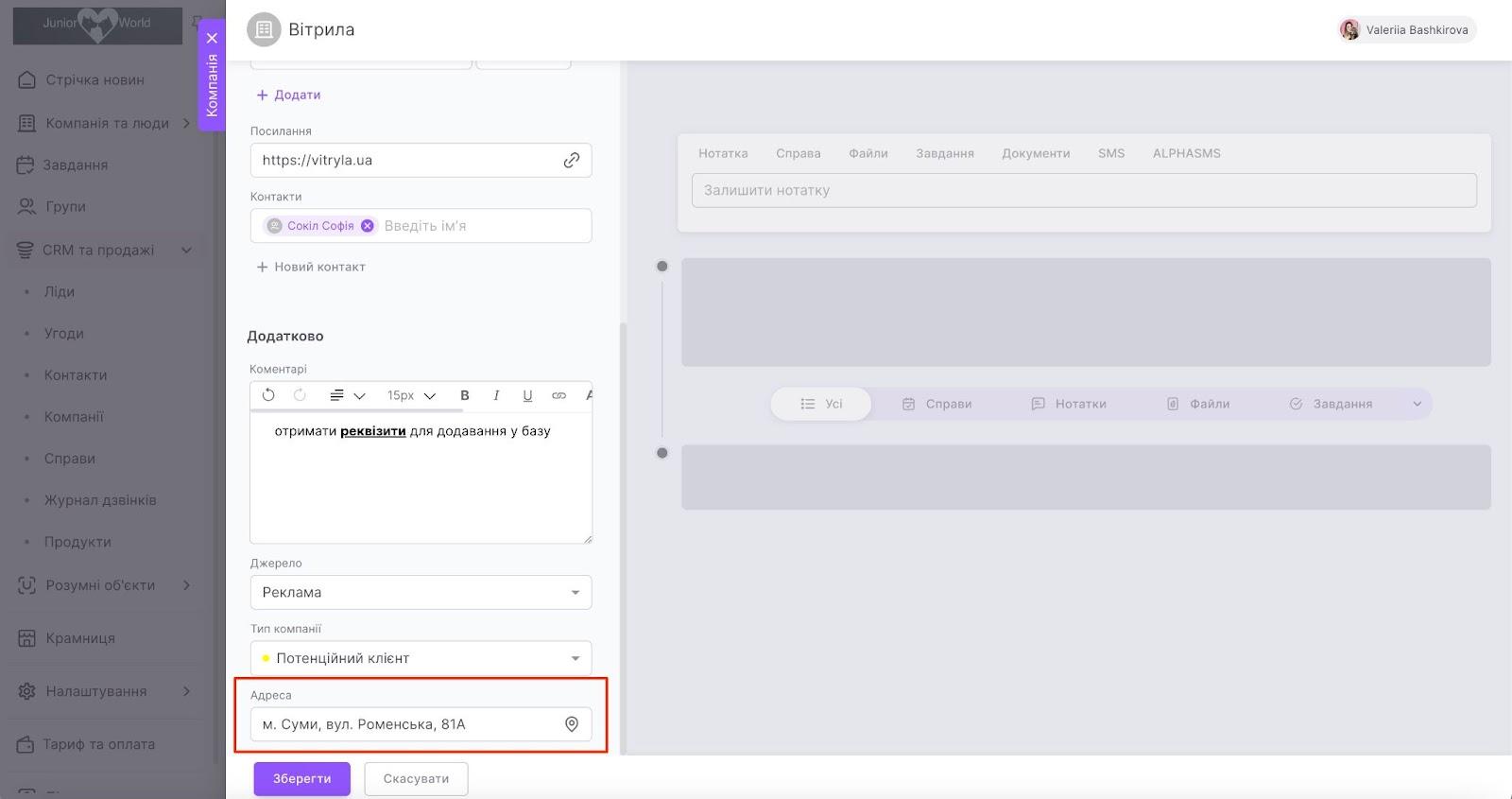
Task: Go to Компанії in CRM submenu
Action: 74,417
